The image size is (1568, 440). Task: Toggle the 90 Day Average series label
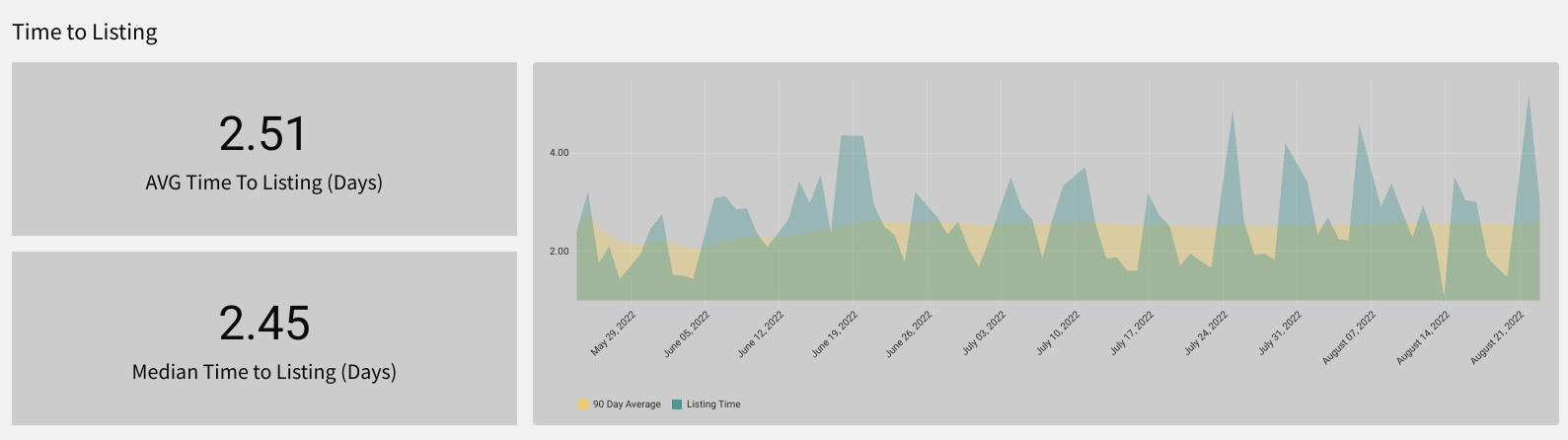[x=627, y=404]
